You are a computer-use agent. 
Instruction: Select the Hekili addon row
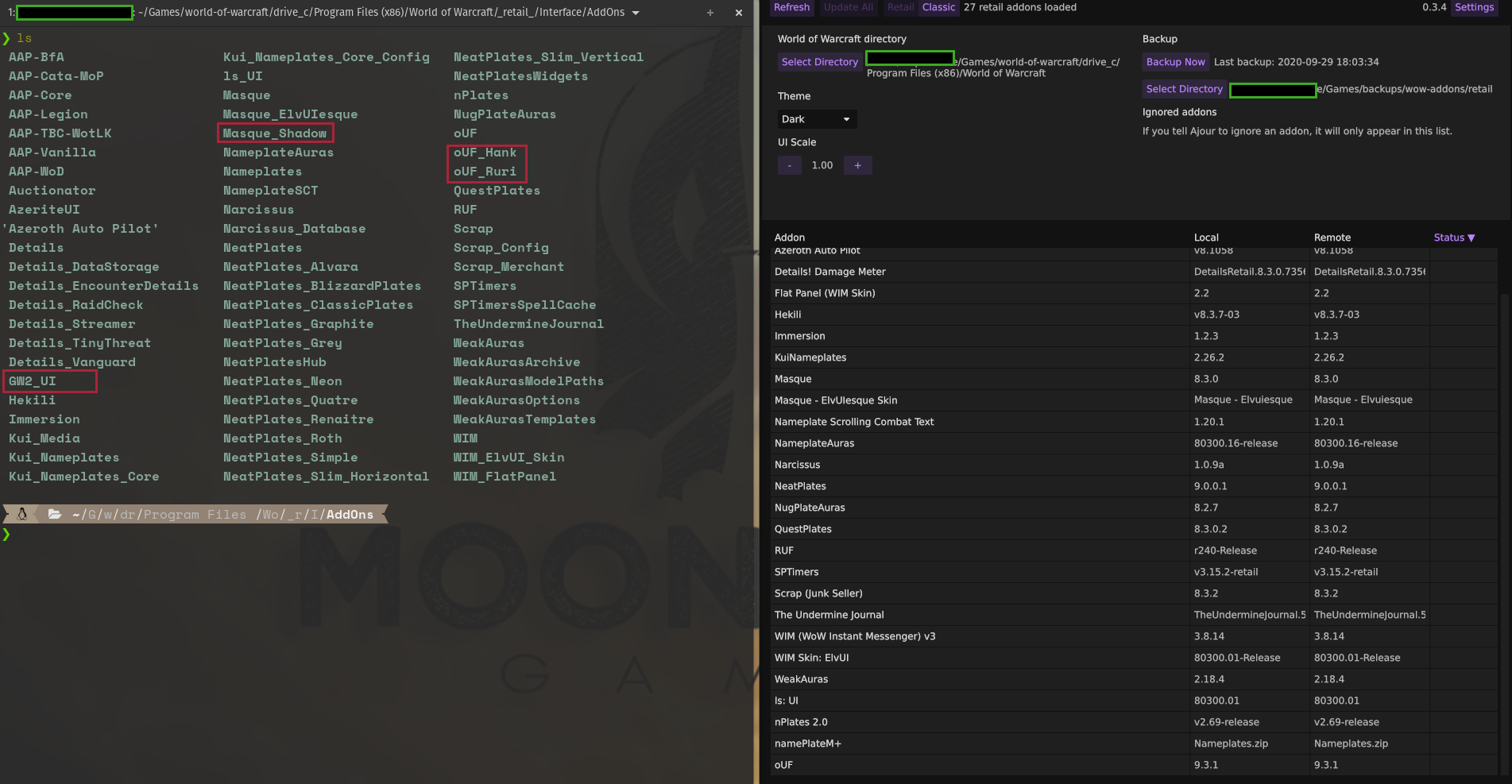coord(1135,315)
